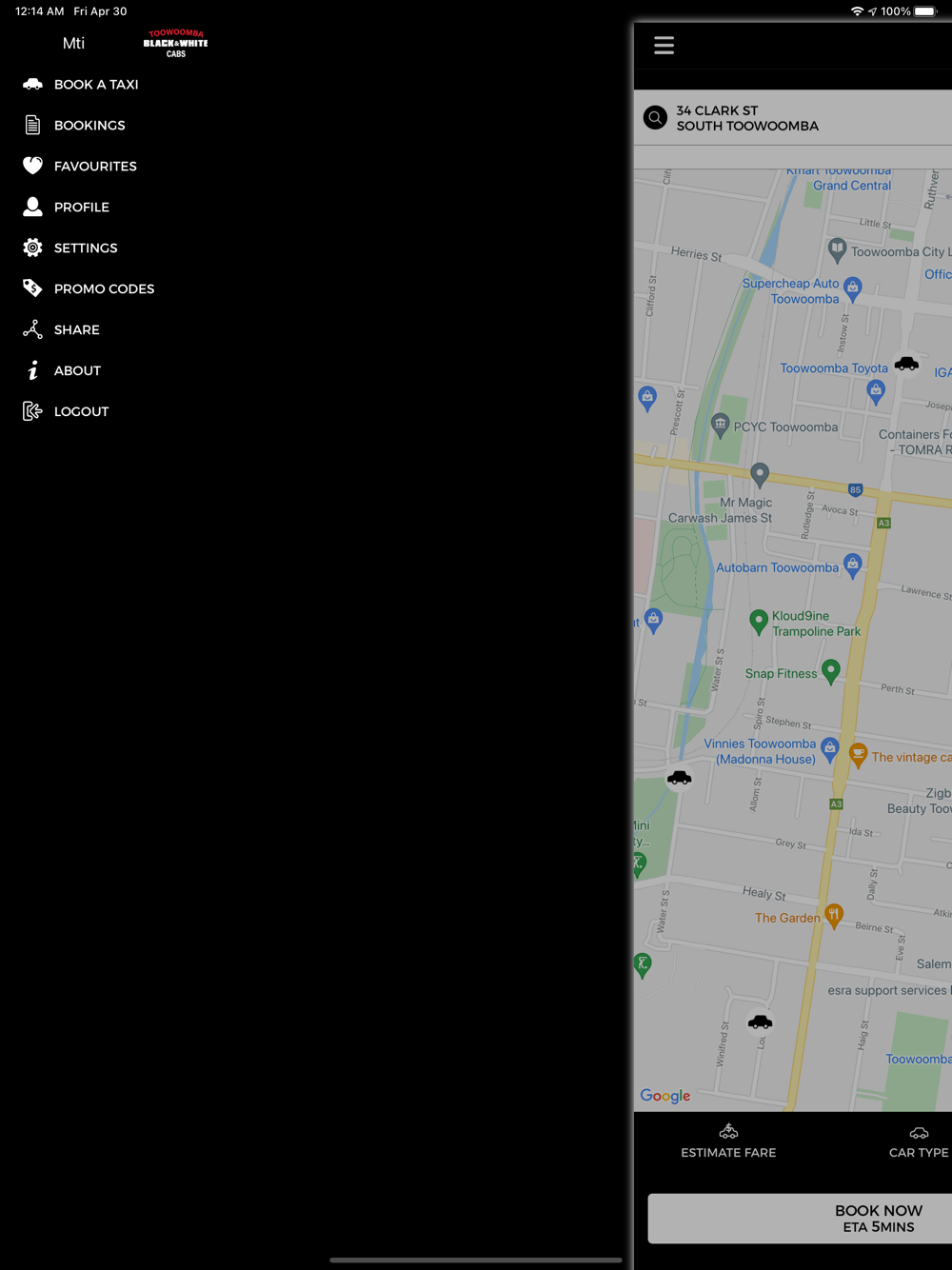Tap the Supercheap Auto shopping pin

coord(853,288)
